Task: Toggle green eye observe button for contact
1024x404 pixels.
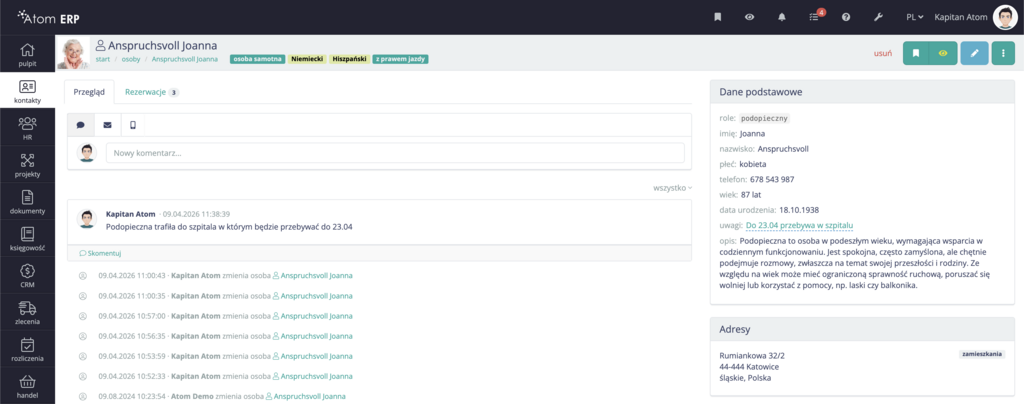Action: (942, 54)
